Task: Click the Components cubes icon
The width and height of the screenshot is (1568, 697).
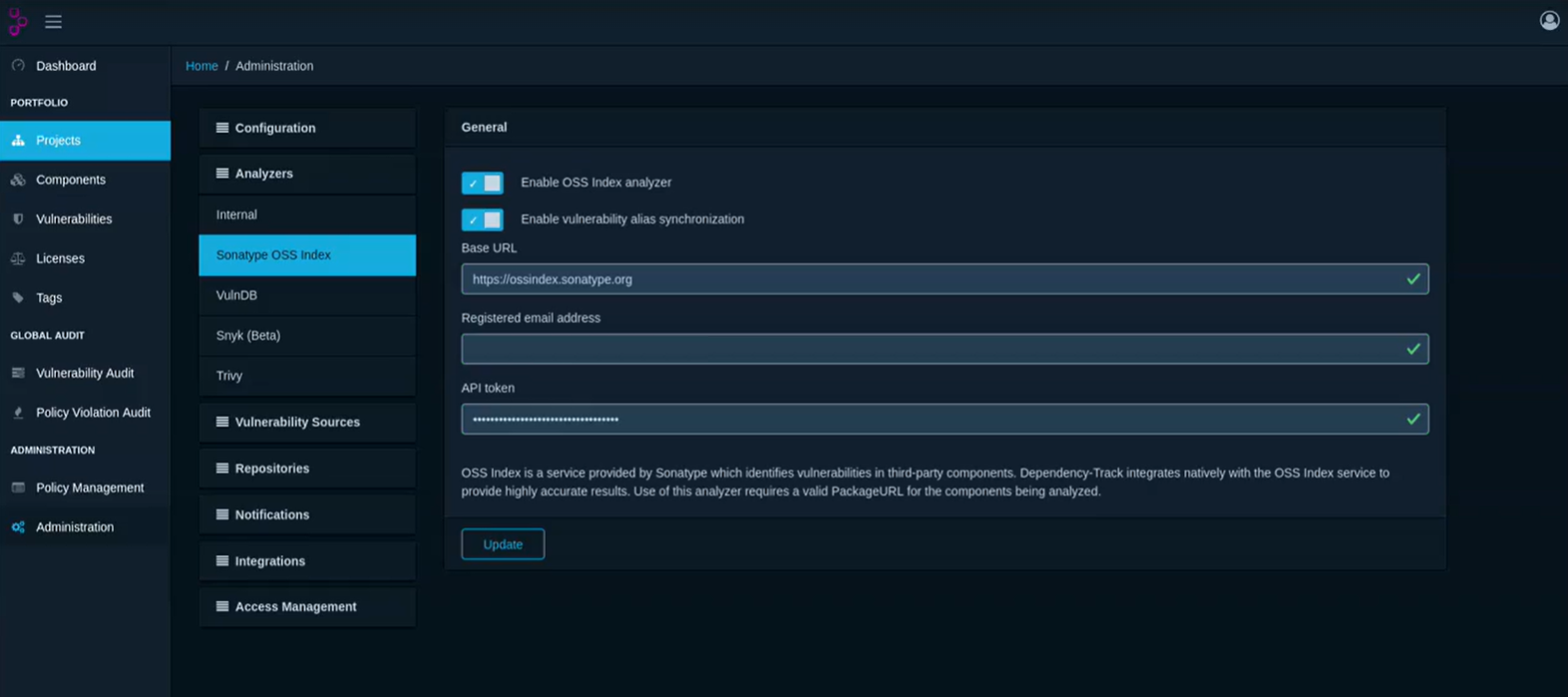Action: 18,179
